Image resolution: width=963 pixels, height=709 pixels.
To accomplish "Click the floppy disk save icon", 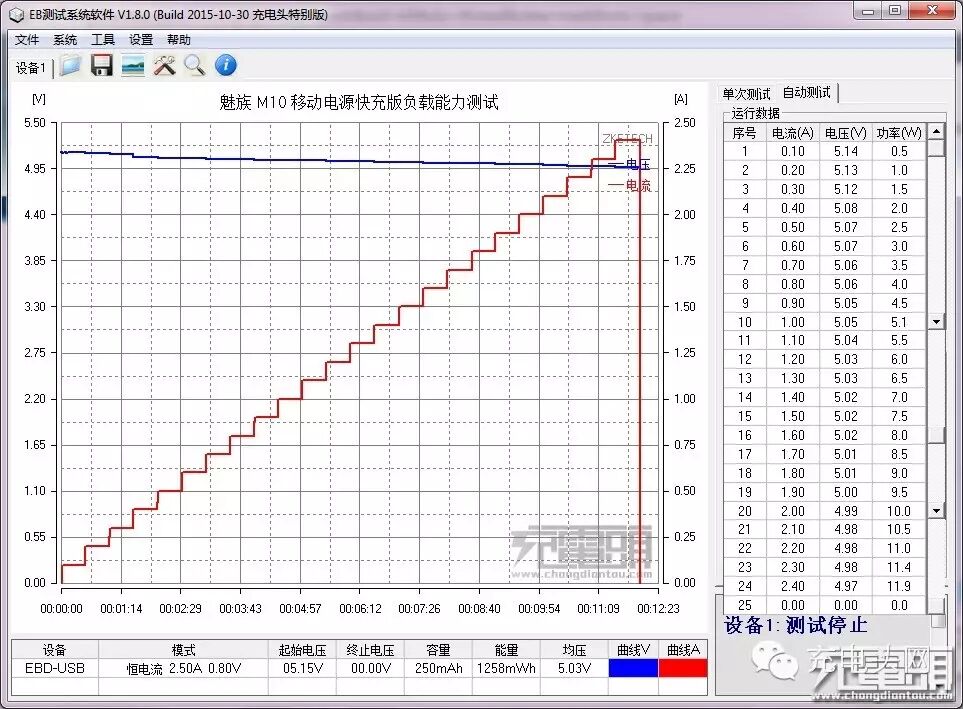I will pos(101,65).
